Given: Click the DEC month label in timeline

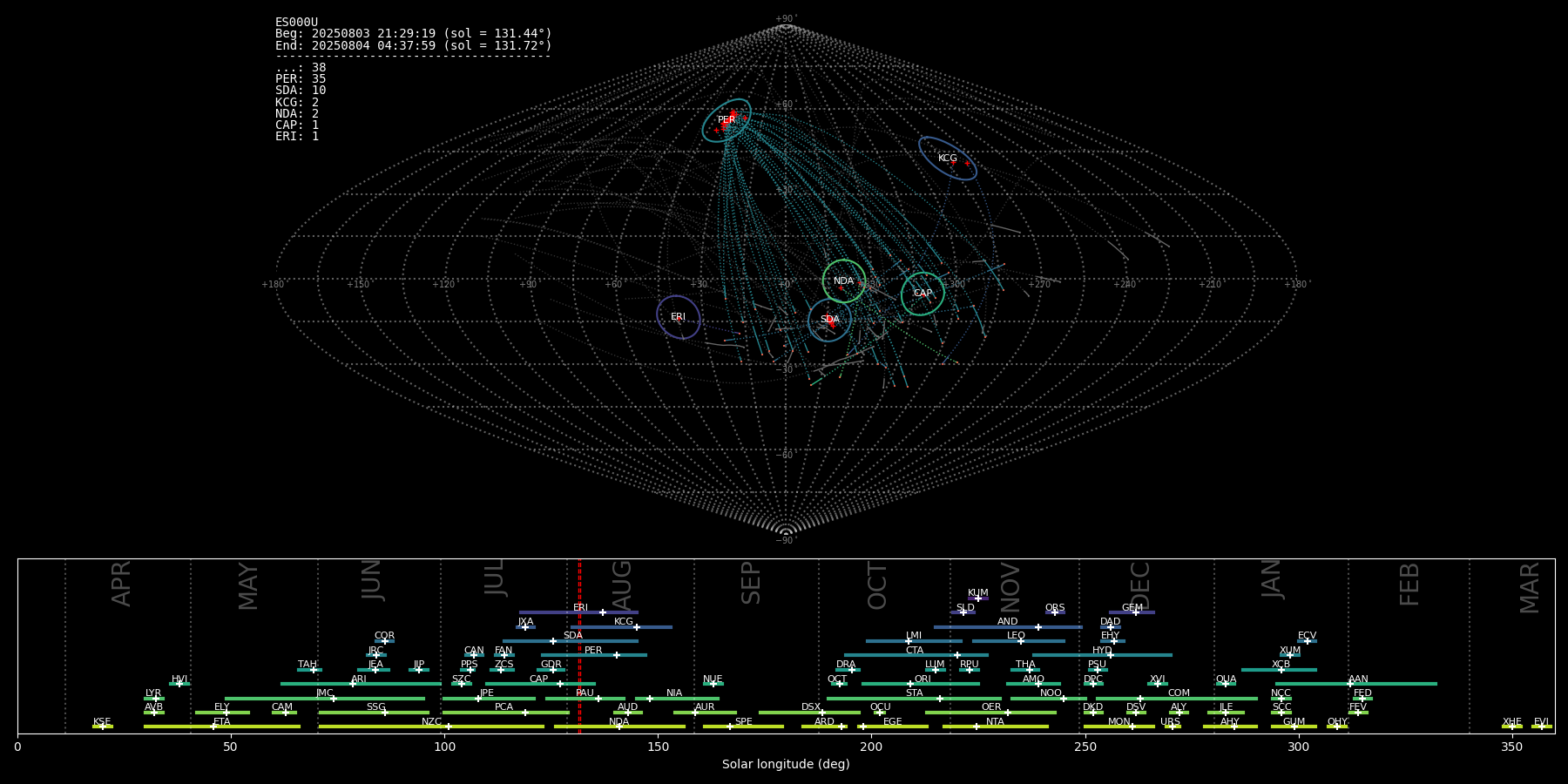Looking at the screenshot, I should (1139, 585).
